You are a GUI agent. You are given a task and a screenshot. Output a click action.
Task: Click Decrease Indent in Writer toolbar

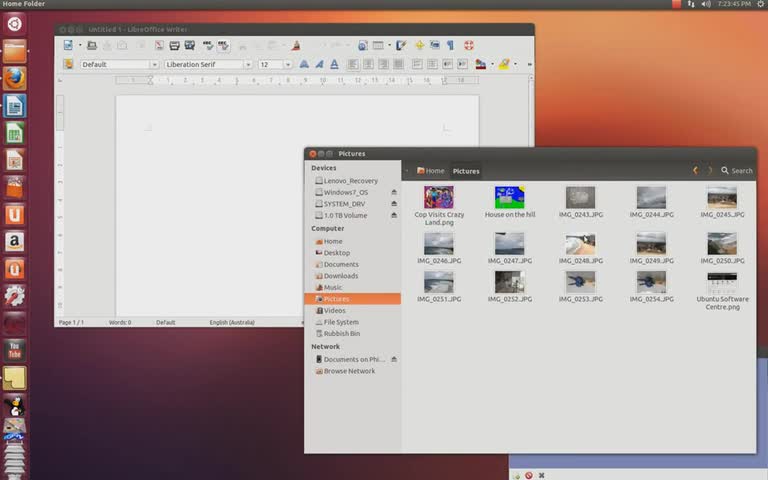point(447,64)
